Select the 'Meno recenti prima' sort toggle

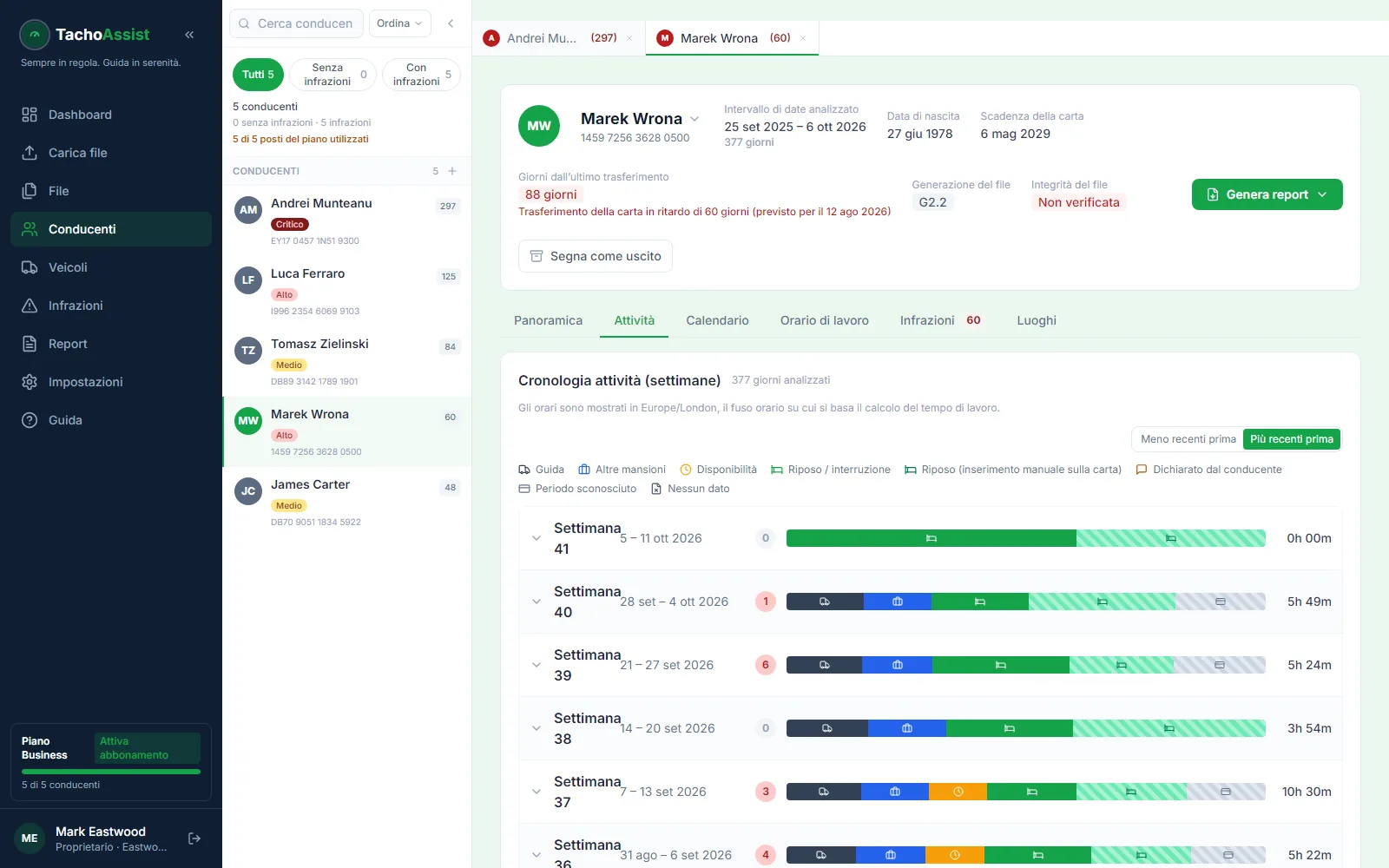point(1188,439)
